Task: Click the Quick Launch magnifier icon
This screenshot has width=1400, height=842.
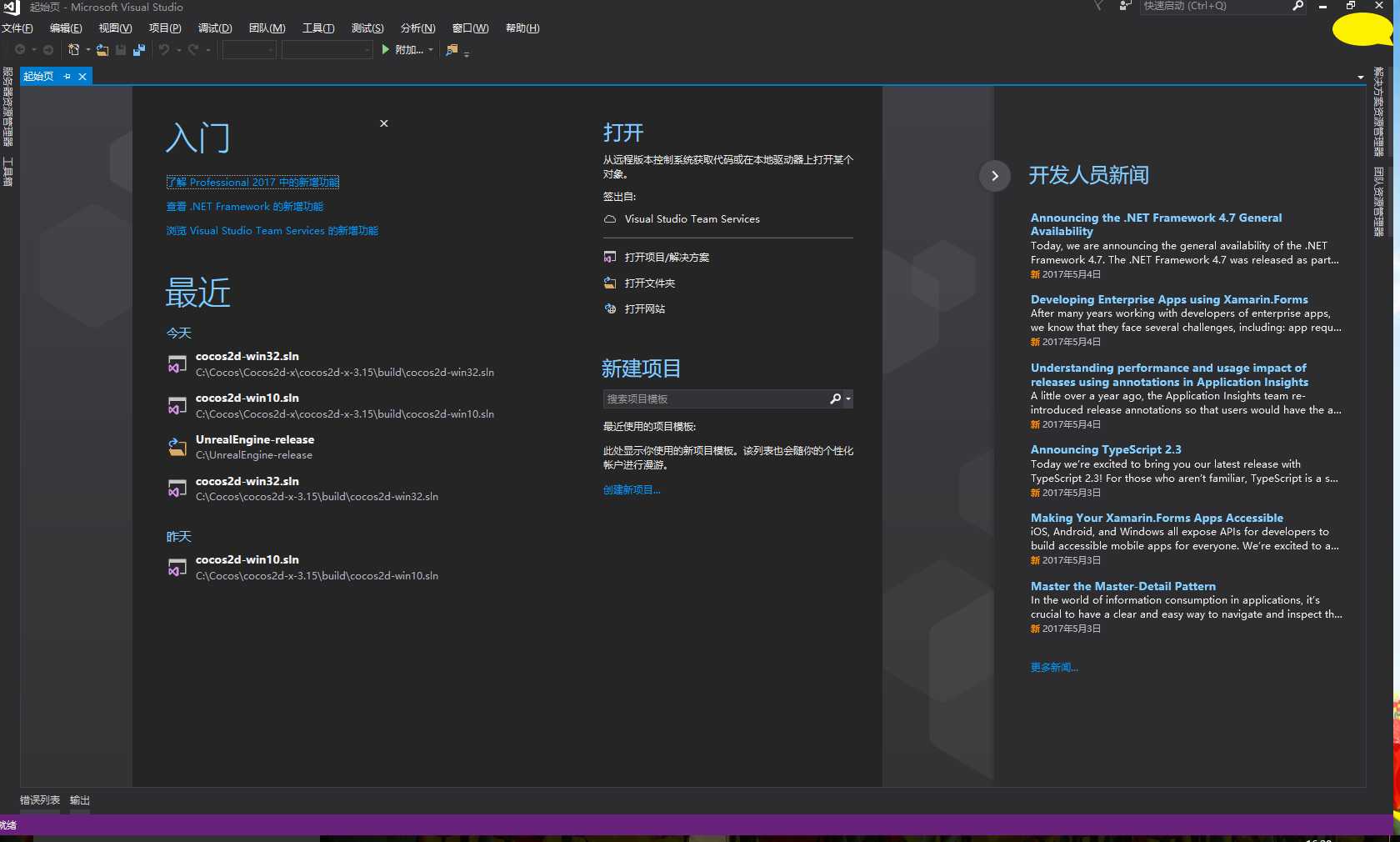Action: point(1297,6)
